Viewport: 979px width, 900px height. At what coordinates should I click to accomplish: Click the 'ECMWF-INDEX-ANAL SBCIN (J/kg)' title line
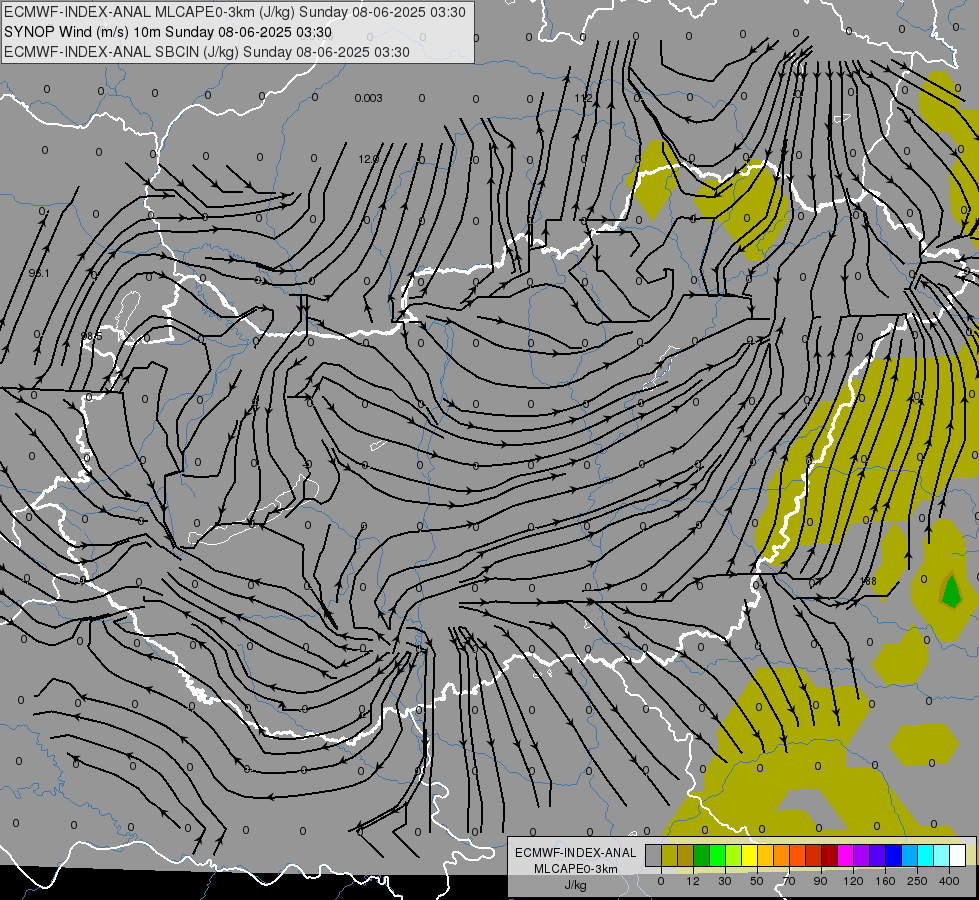click(207, 52)
